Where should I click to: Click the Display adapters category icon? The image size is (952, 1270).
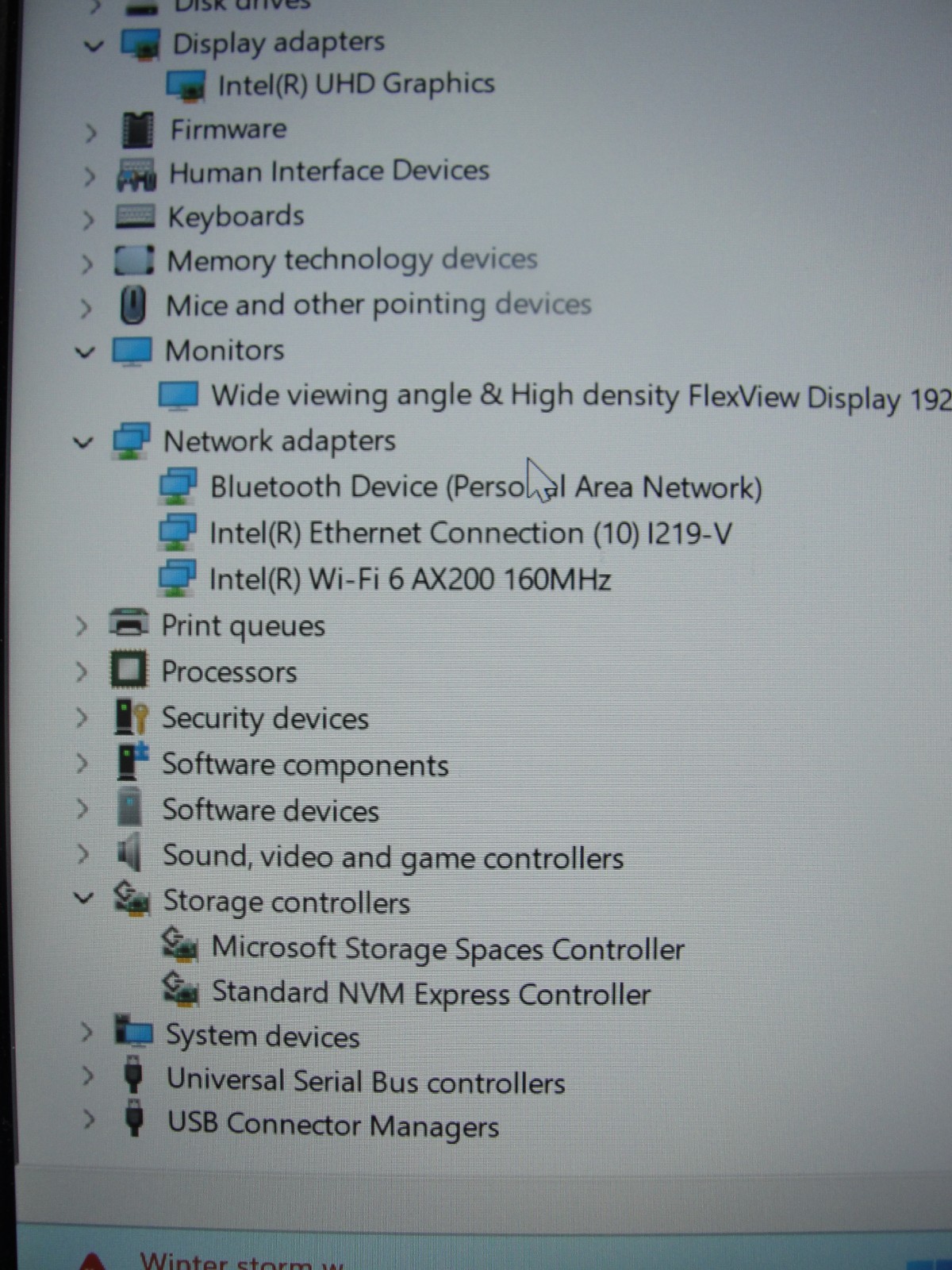141,44
